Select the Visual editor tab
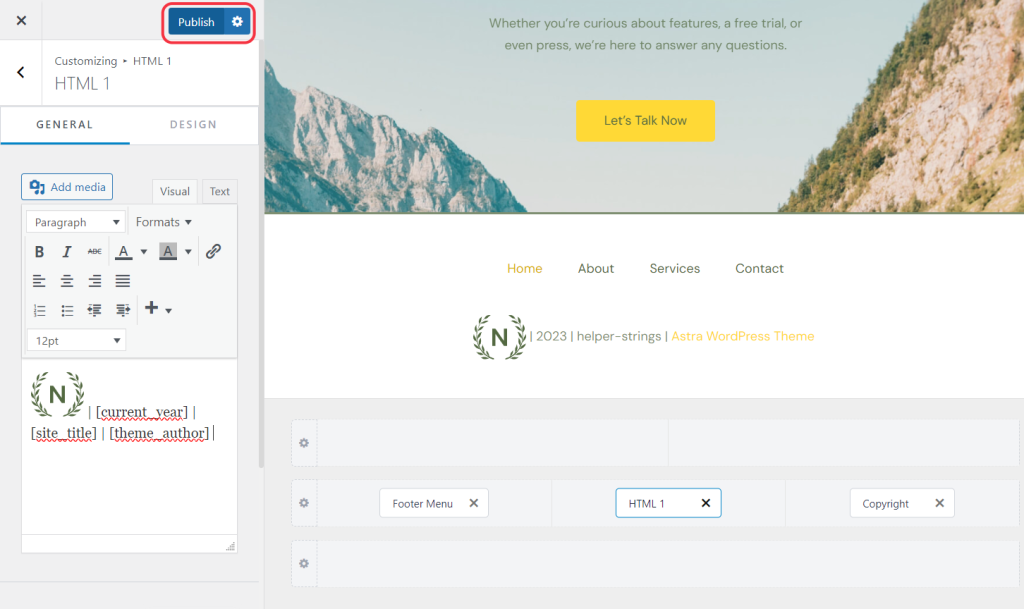The height and width of the screenshot is (609, 1024). (174, 191)
